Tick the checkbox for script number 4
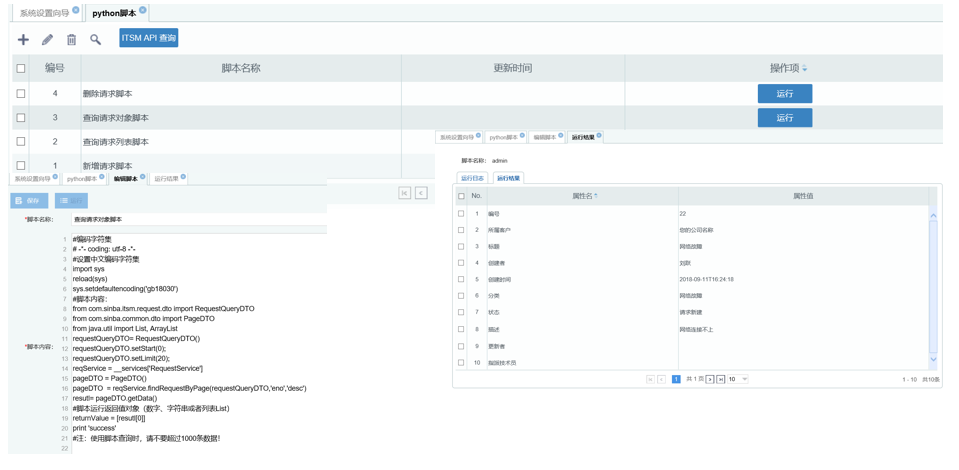 pyautogui.click(x=21, y=94)
